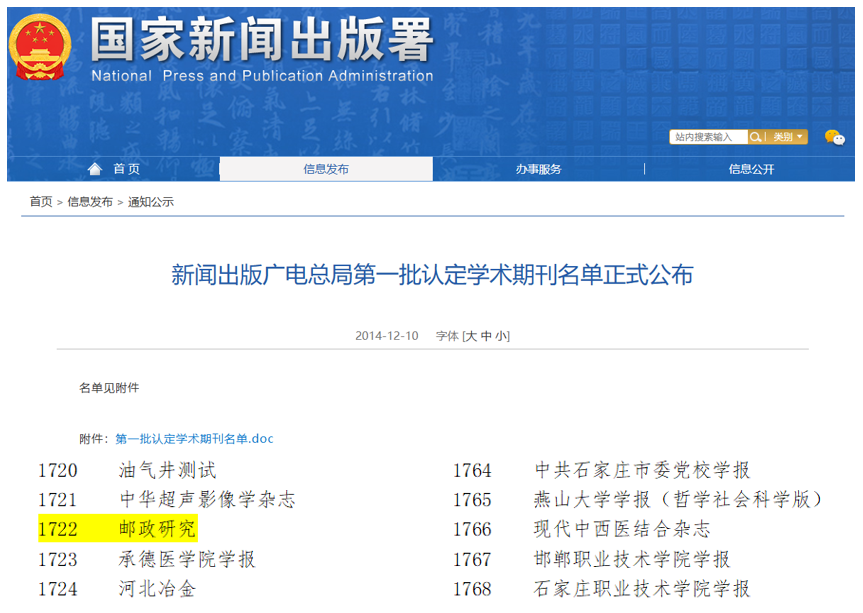Open the WeChat chat bubble icon
Image resolution: width=863 pixels, height=613 pixels.
coord(834,137)
